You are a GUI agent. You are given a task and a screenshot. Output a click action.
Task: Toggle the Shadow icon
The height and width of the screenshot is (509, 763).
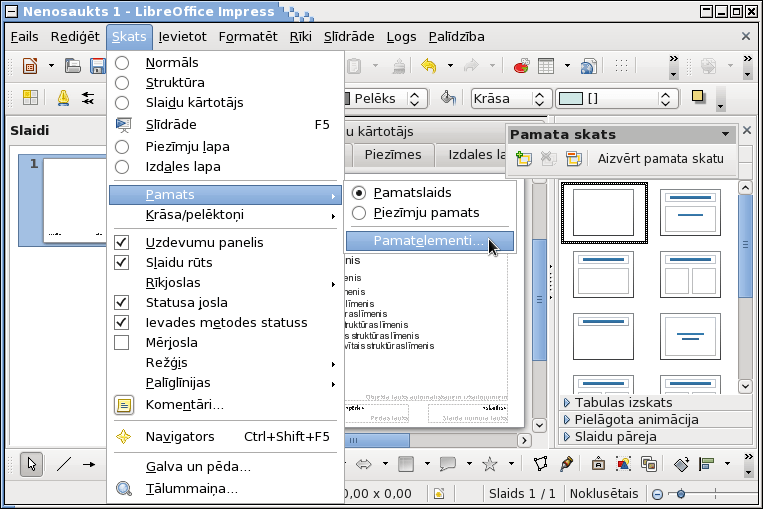pyautogui.click(x=698, y=97)
